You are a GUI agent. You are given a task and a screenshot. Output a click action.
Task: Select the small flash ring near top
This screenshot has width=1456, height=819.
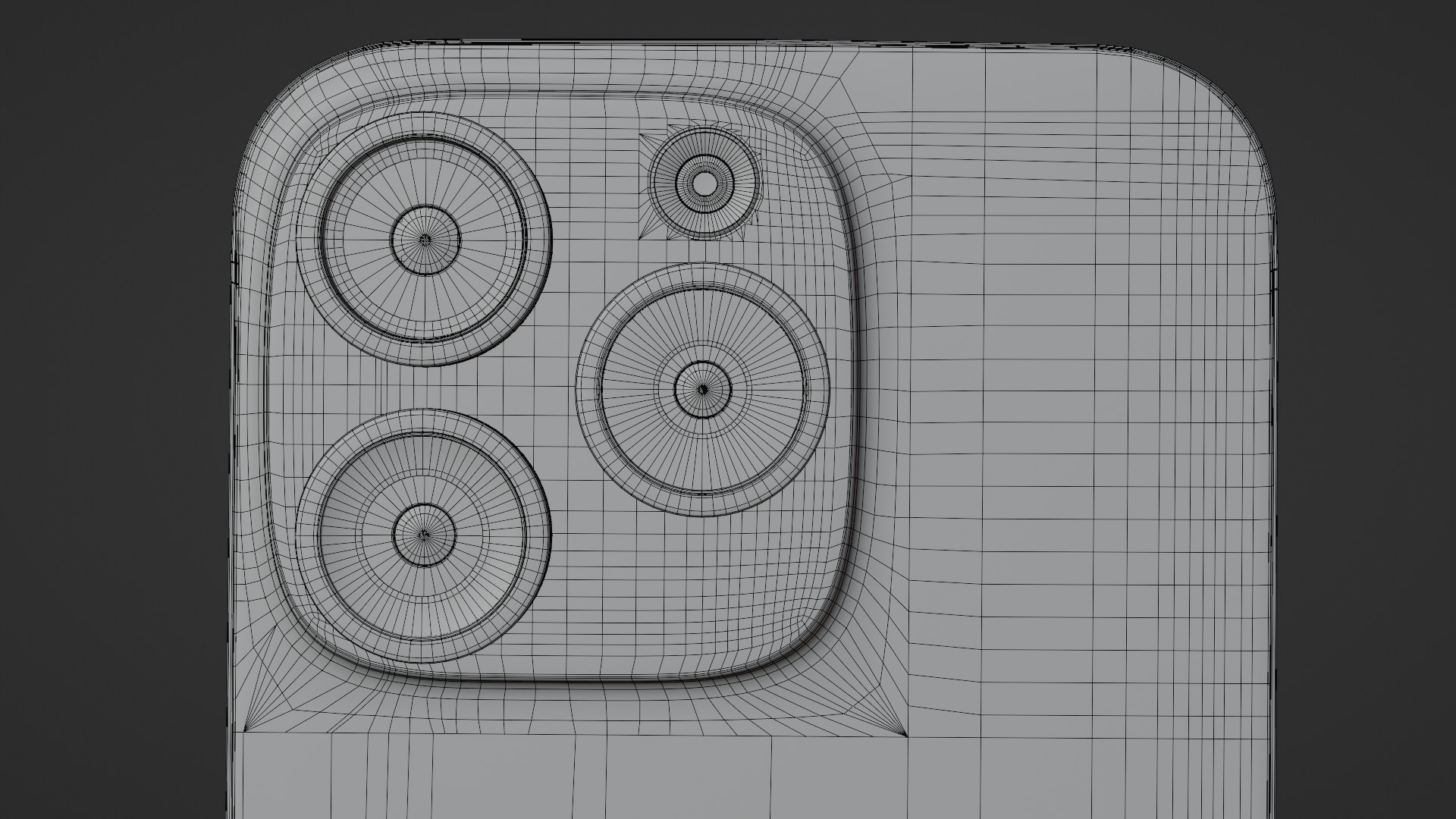(704, 182)
